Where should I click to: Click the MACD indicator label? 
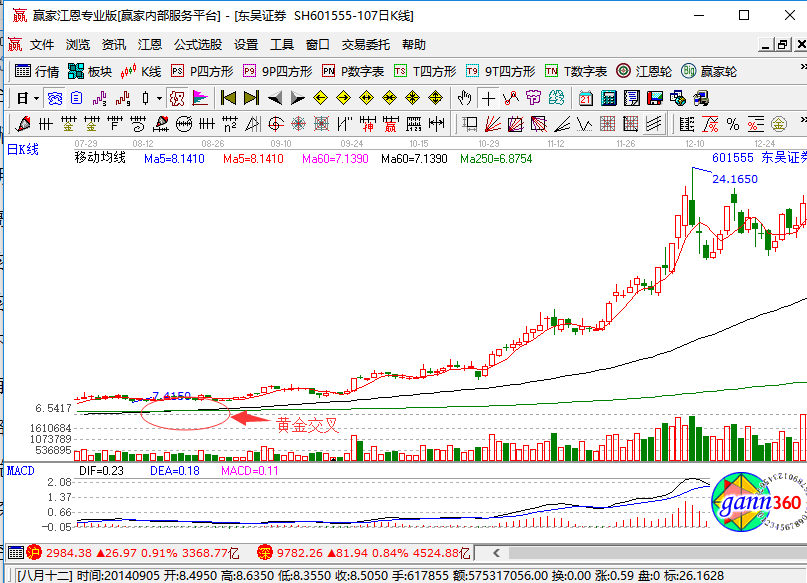click(x=21, y=471)
